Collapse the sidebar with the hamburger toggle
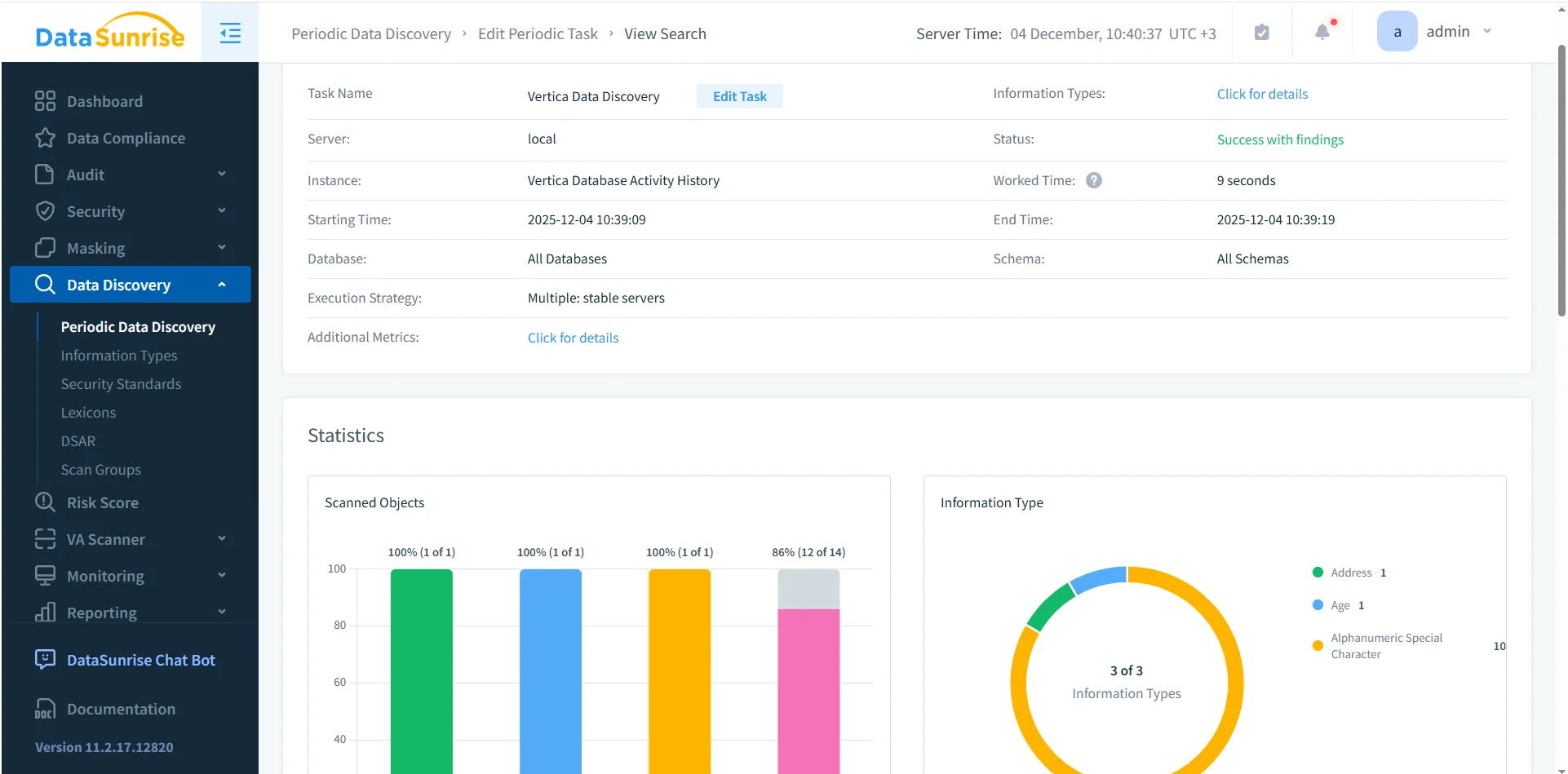The width and height of the screenshot is (1568, 774). [x=230, y=33]
